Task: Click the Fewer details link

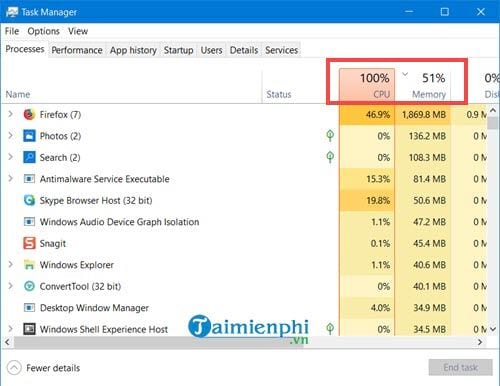Action: (x=53, y=368)
